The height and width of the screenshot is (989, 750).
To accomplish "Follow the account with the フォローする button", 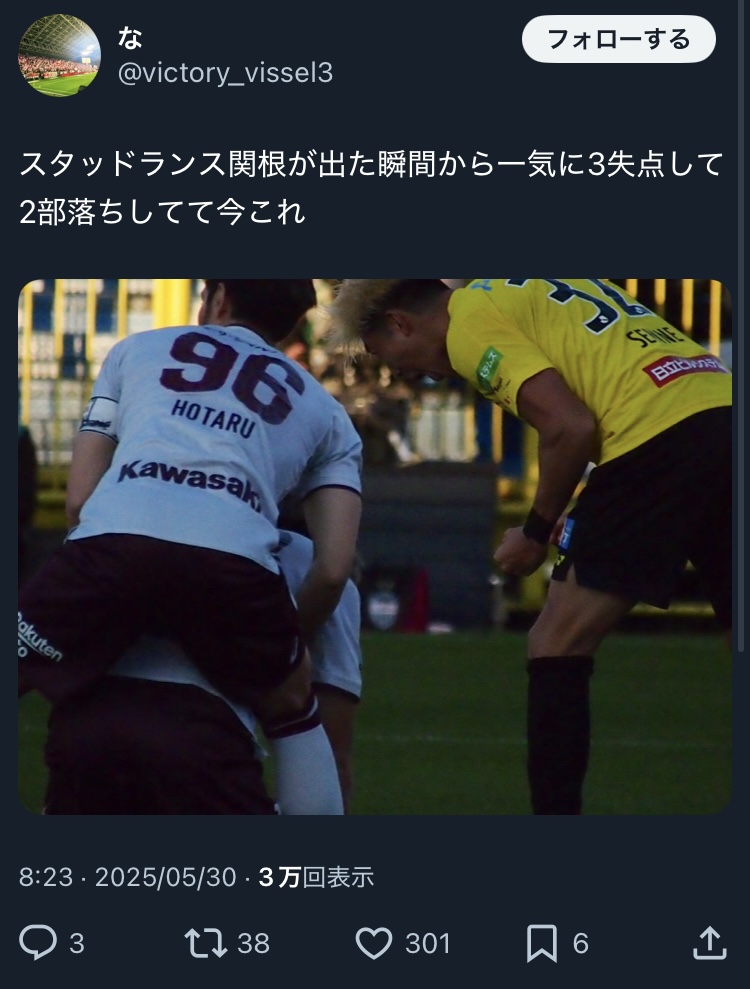I will [619, 39].
